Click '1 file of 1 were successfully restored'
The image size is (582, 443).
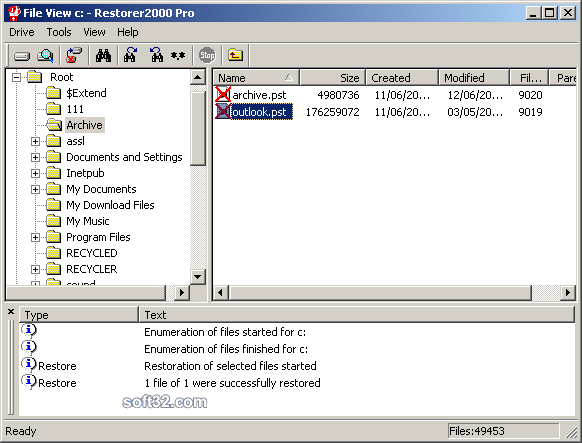pos(232,383)
